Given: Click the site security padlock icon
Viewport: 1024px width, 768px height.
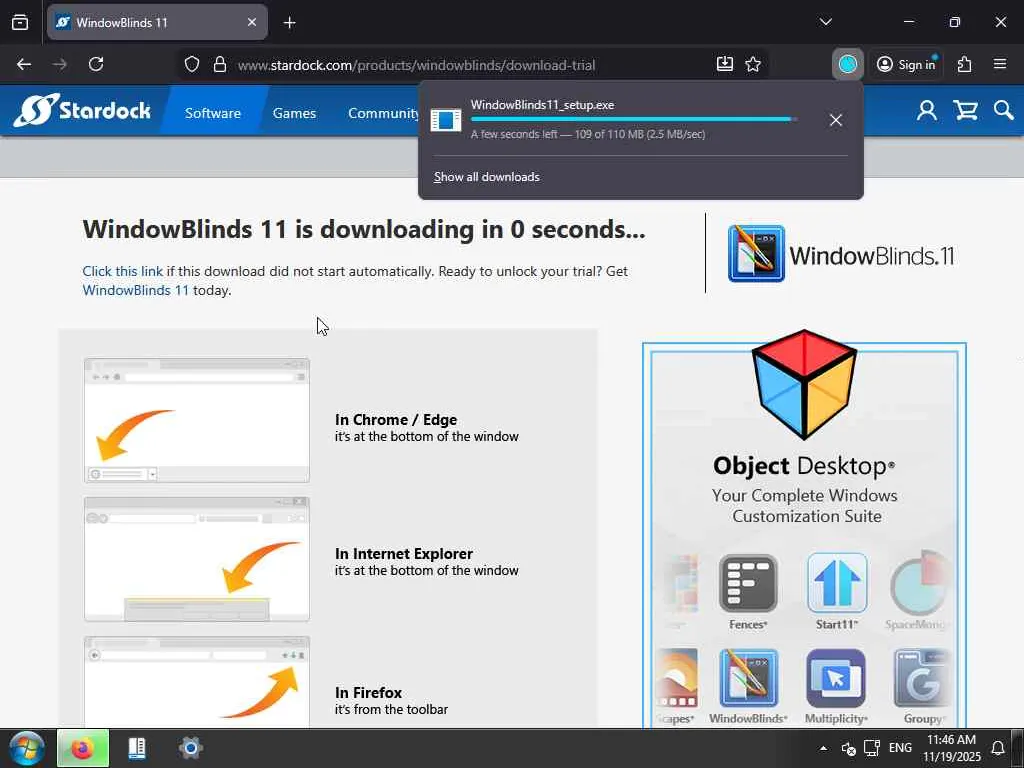Looking at the screenshot, I should 220,64.
